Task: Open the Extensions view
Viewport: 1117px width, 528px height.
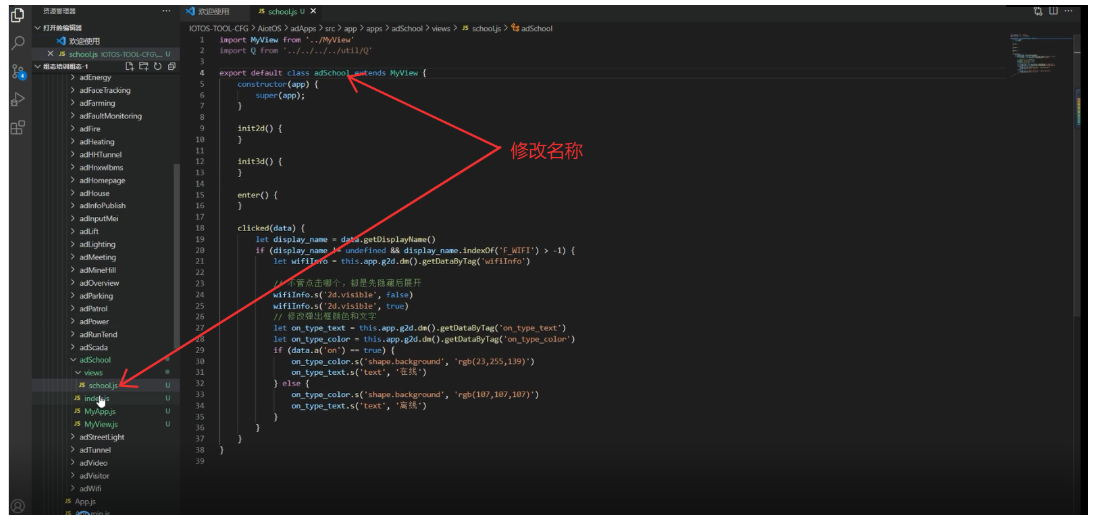Action: 17,127
